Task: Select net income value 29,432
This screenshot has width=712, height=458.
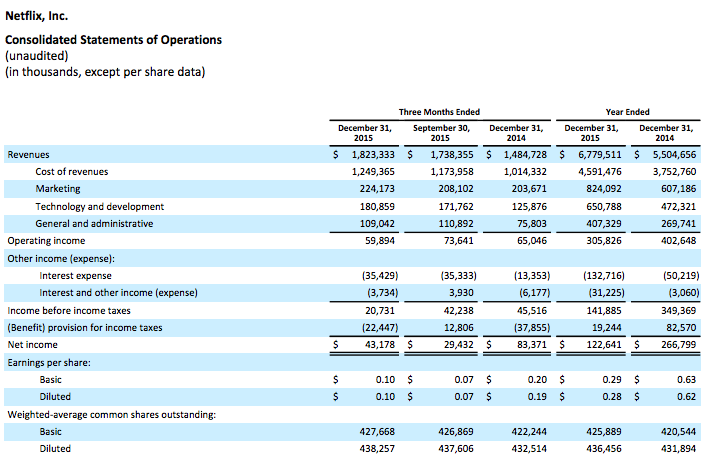Action: coord(459,345)
